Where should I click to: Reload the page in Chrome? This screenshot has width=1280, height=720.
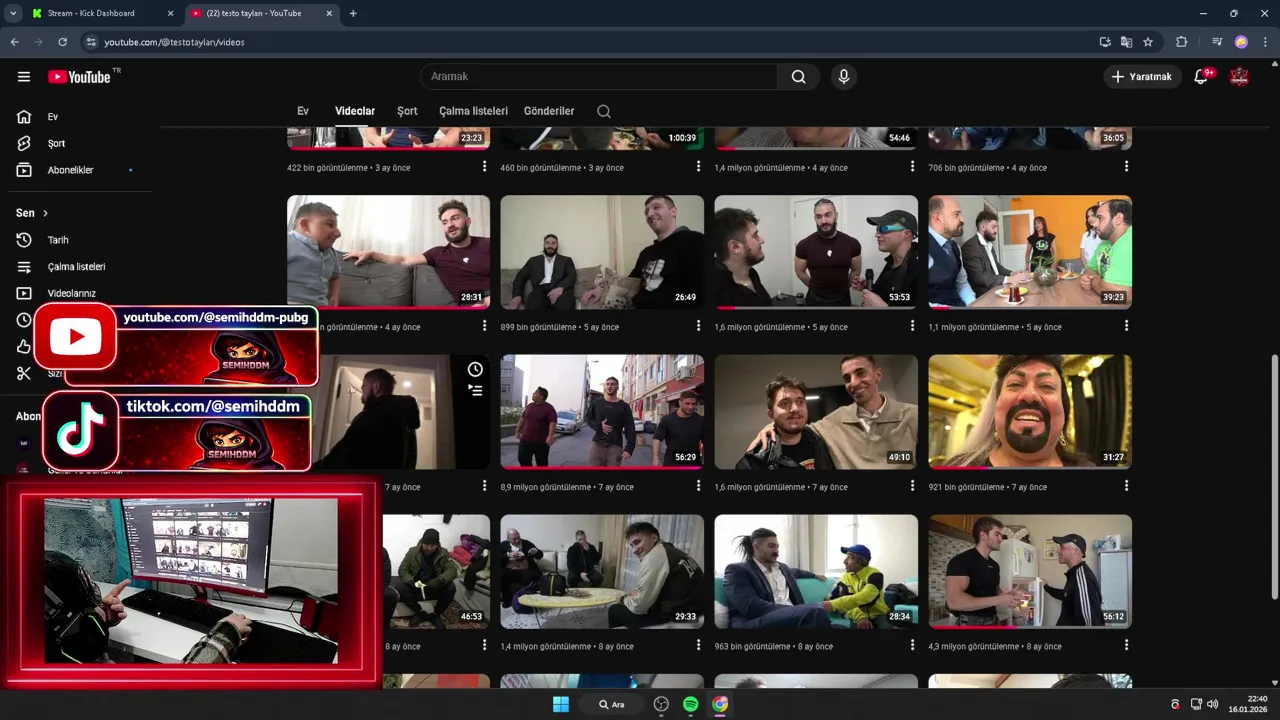62,42
